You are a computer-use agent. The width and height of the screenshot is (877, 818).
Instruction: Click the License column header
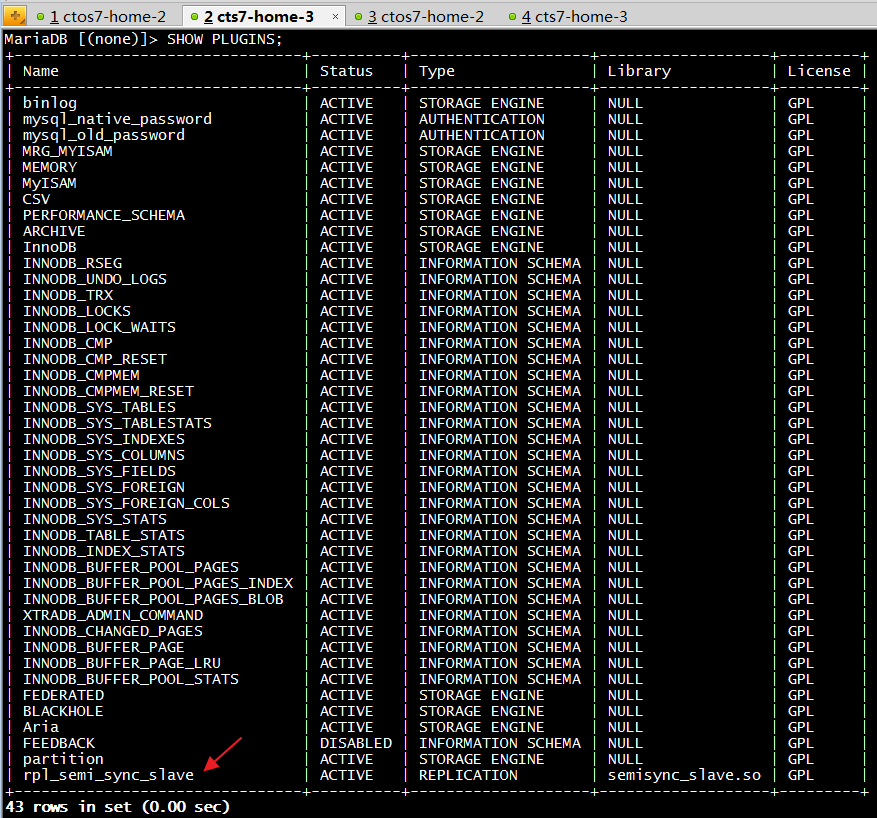click(x=819, y=71)
